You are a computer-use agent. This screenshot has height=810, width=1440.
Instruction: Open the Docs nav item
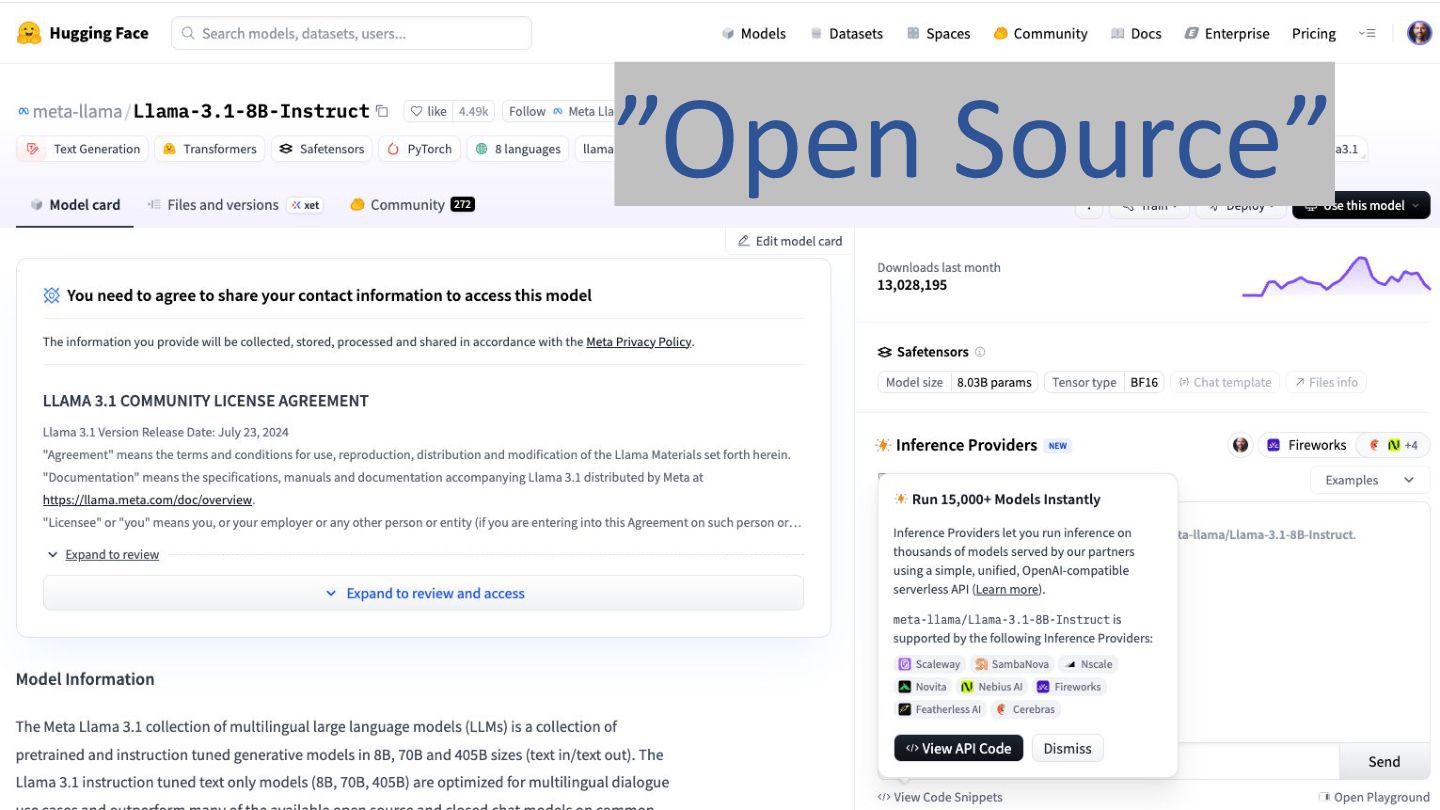pyautogui.click(x=1136, y=33)
